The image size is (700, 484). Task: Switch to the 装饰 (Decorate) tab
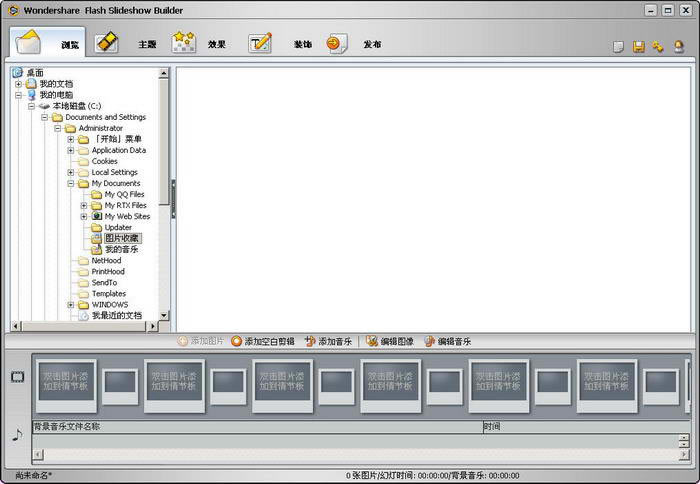280,43
